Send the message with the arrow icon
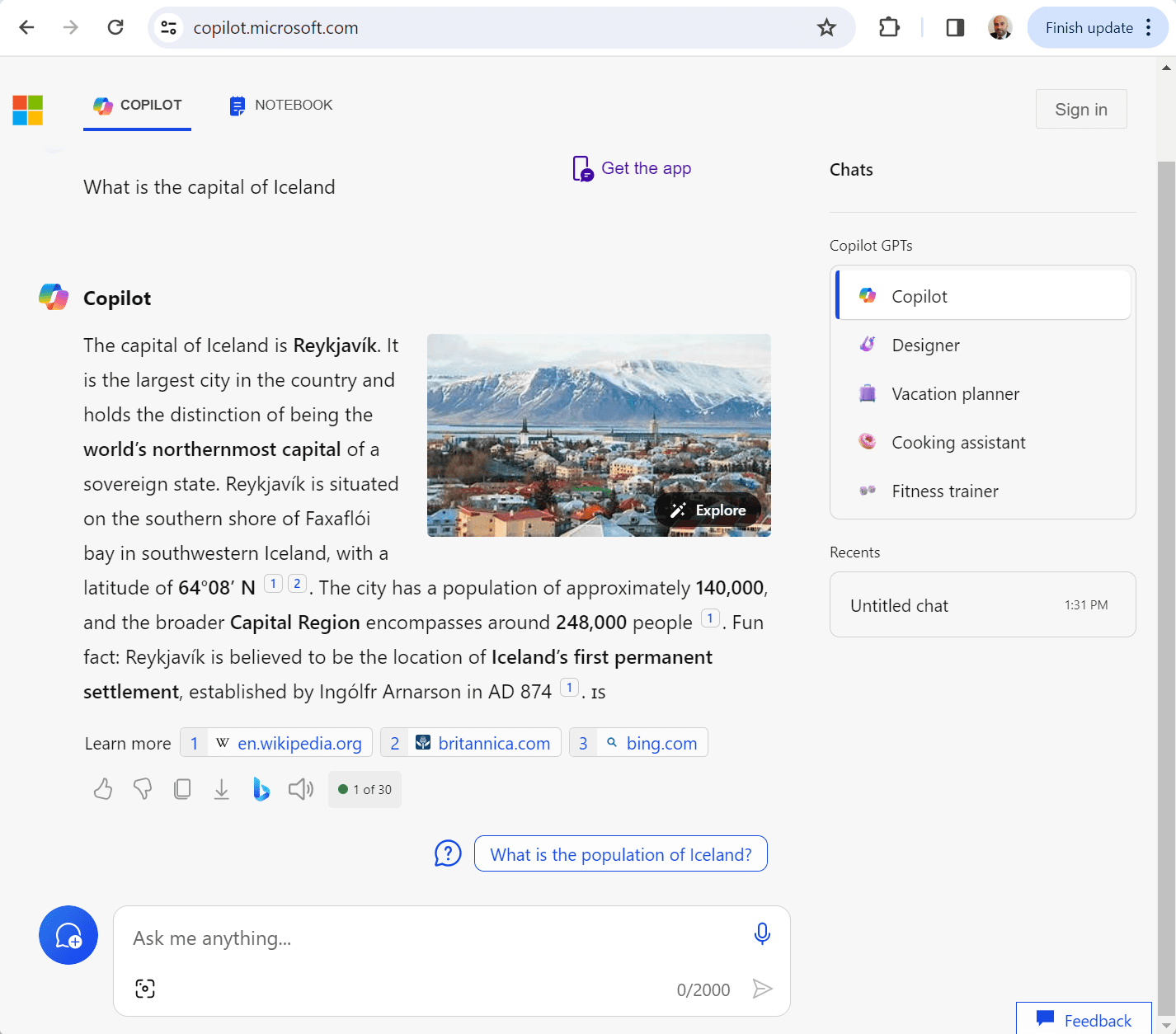The height and width of the screenshot is (1034, 1176). click(x=763, y=989)
